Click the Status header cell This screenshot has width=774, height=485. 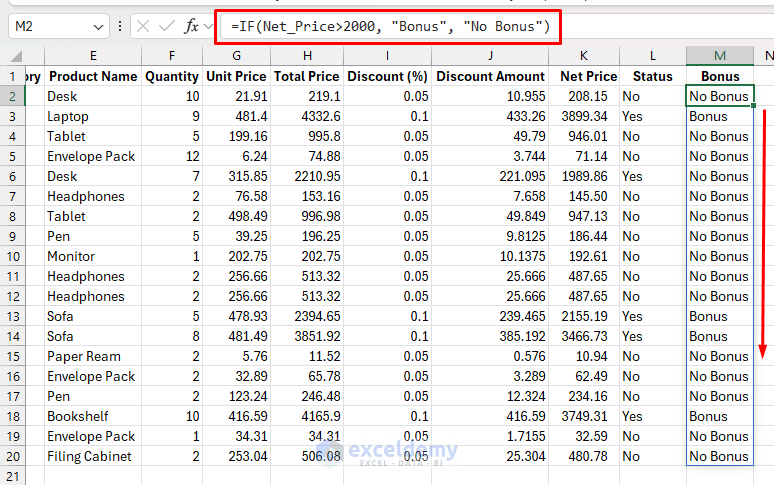click(x=653, y=76)
